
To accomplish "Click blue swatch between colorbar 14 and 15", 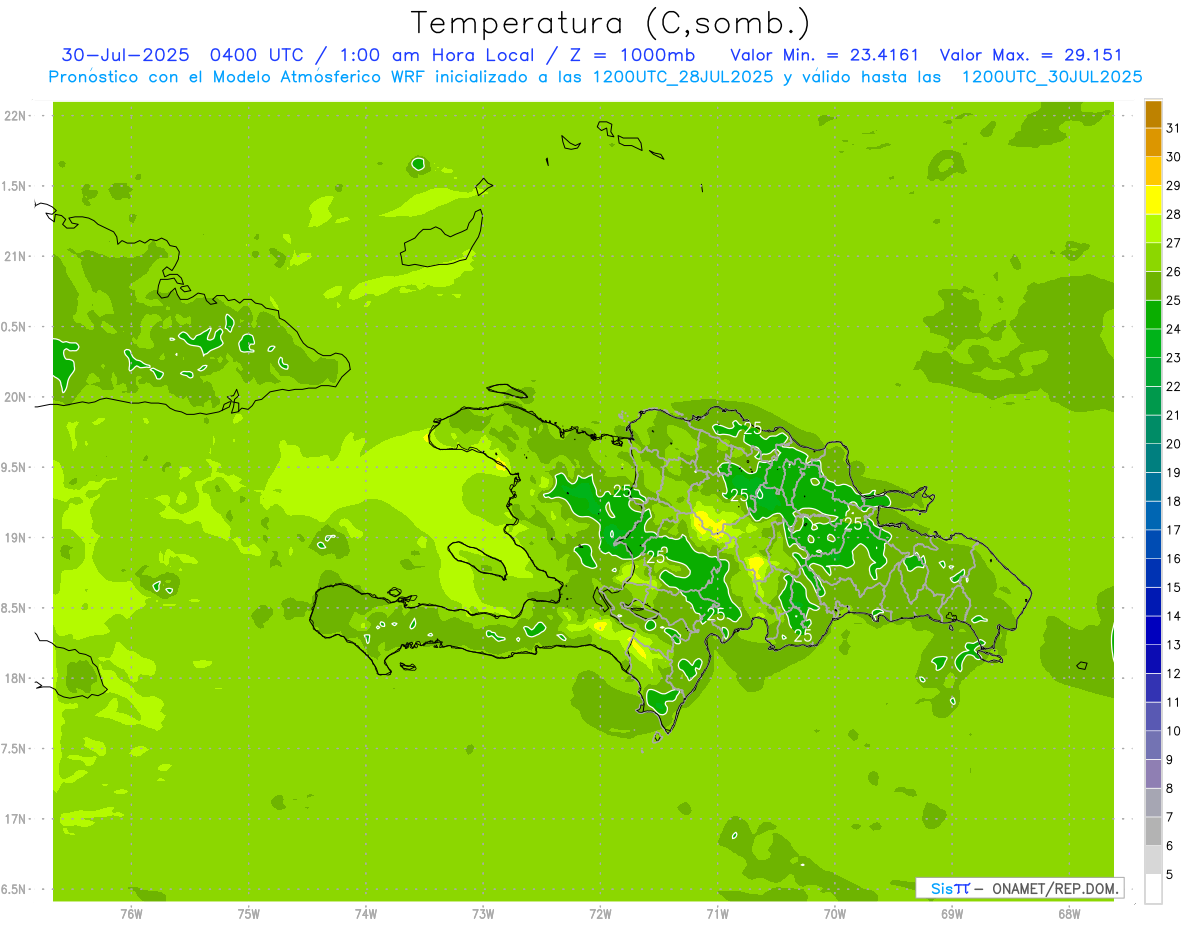I will click(x=1153, y=602).
